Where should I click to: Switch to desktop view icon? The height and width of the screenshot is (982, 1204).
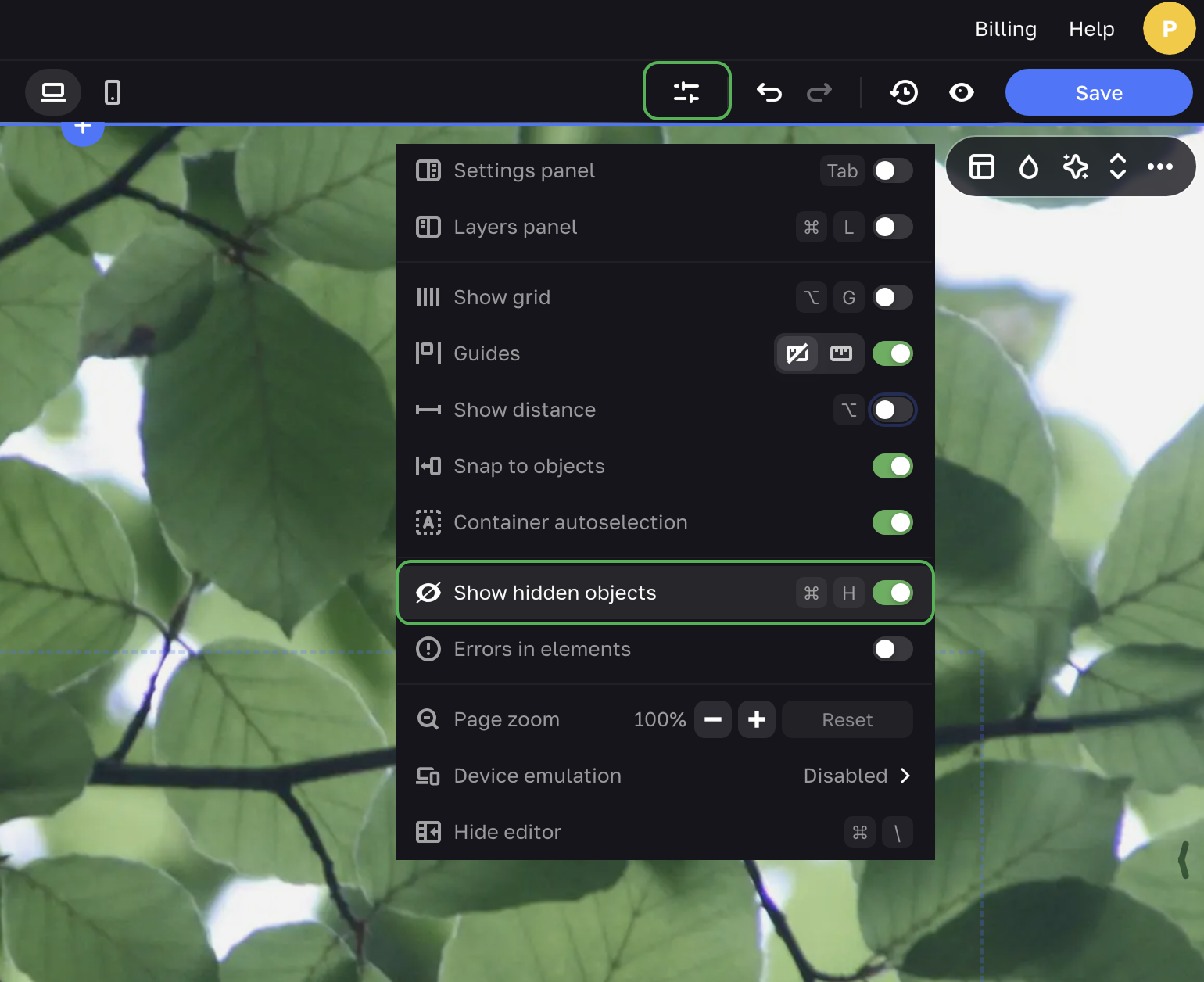tap(53, 92)
